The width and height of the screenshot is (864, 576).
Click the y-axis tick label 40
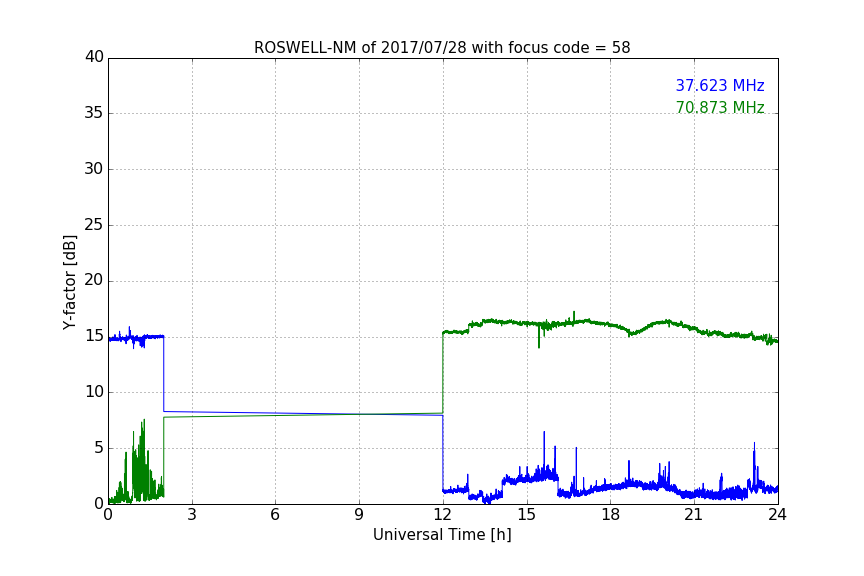pos(94,57)
